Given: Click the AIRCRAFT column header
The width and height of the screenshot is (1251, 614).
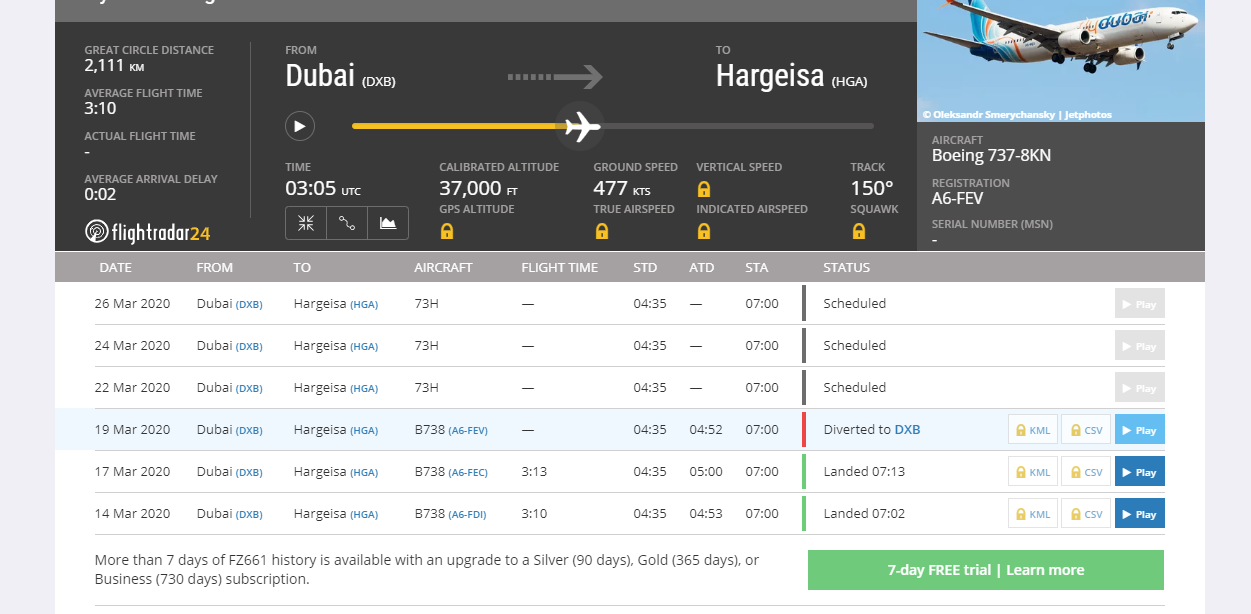Looking at the screenshot, I should pyautogui.click(x=443, y=267).
